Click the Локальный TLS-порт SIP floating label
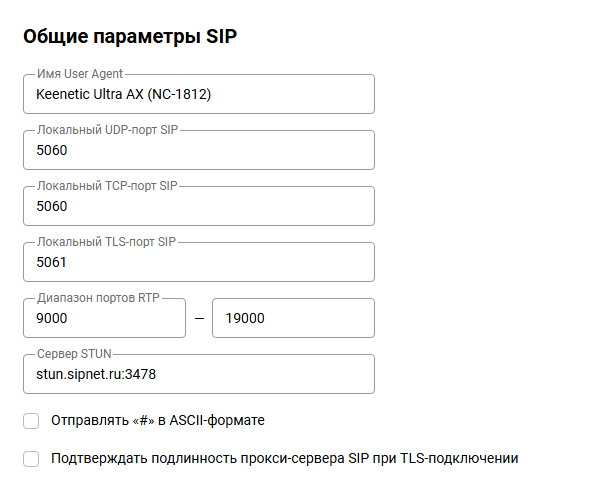613x493 pixels. [106, 242]
